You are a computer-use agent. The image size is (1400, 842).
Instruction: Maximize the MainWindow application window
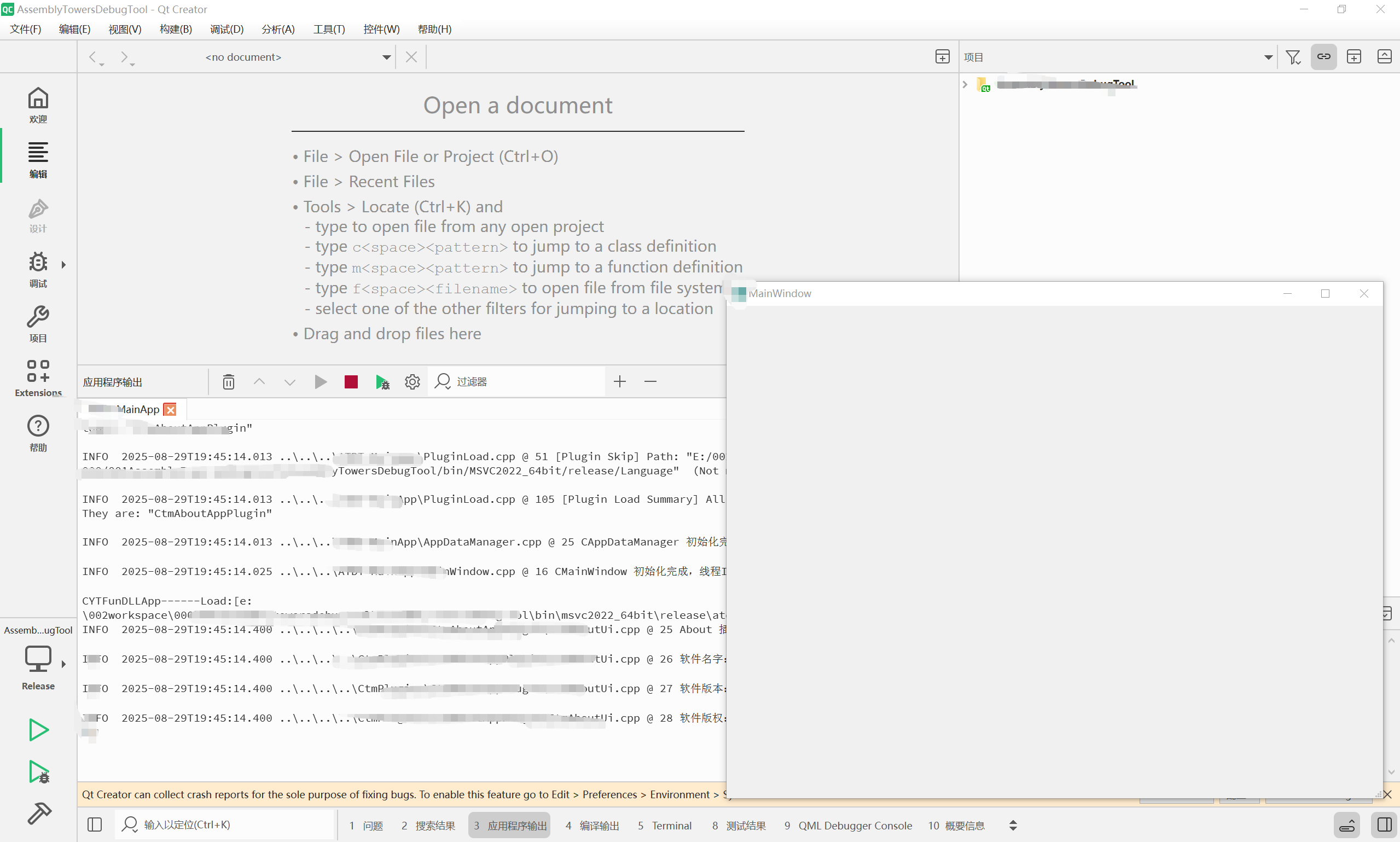tap(1325, 293)
